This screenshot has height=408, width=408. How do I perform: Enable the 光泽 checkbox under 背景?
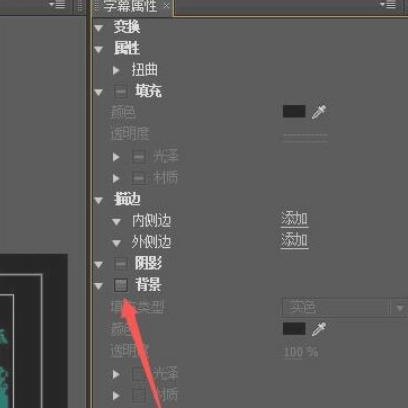[139, 374]
